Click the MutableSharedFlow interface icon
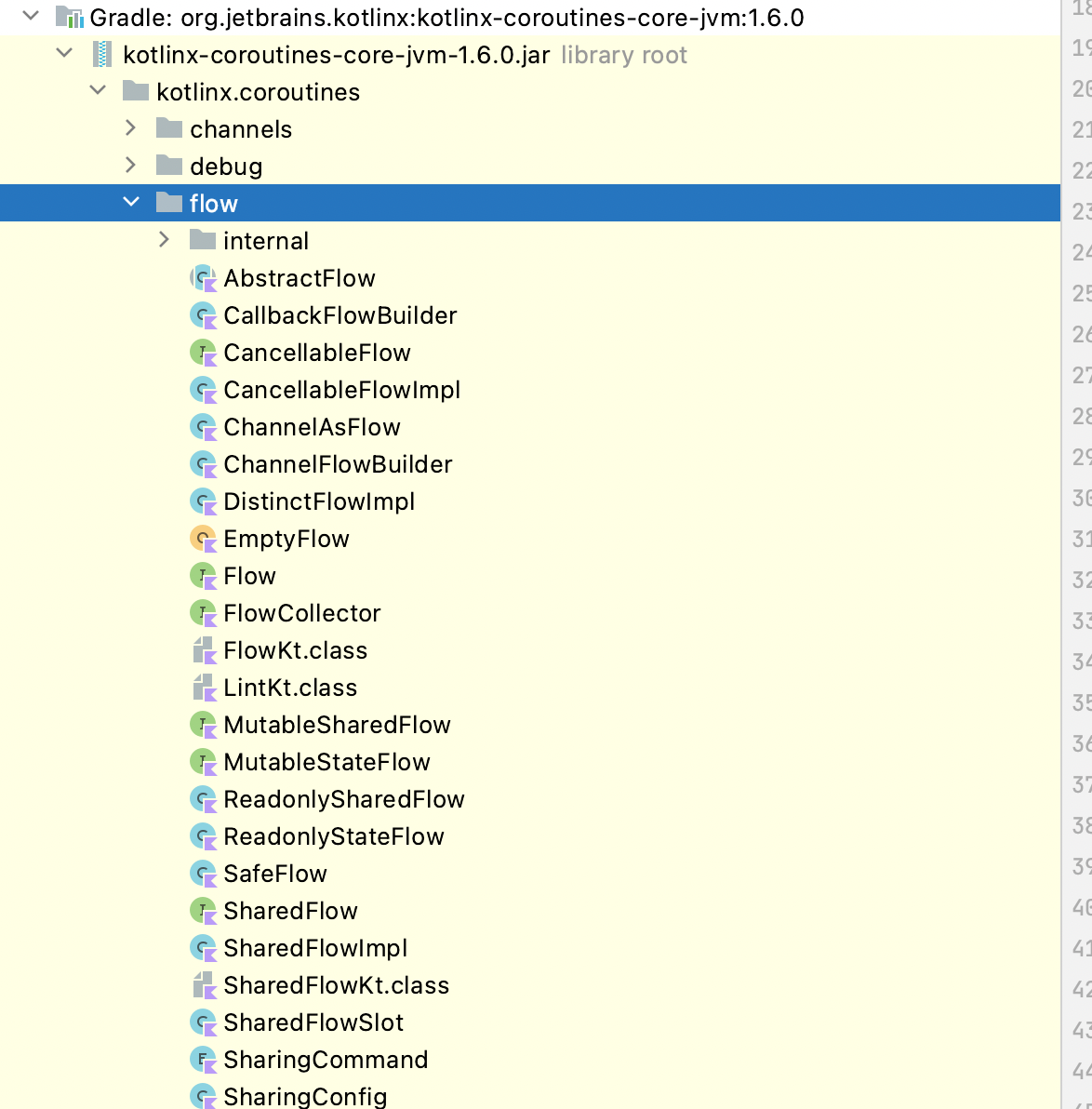 [x=204, y=725]
